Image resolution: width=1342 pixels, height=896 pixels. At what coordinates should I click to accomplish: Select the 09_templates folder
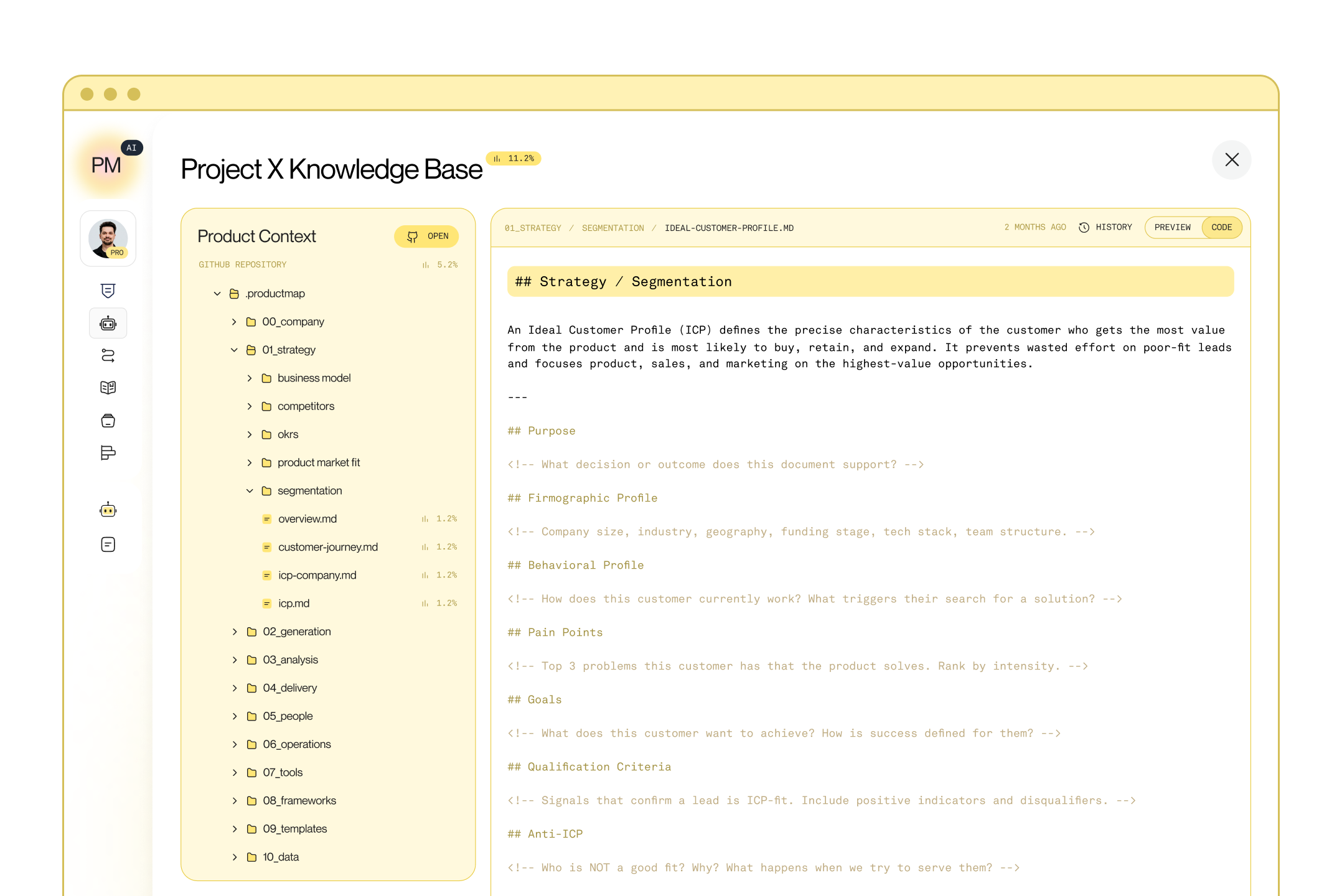[x=295, y=829]
